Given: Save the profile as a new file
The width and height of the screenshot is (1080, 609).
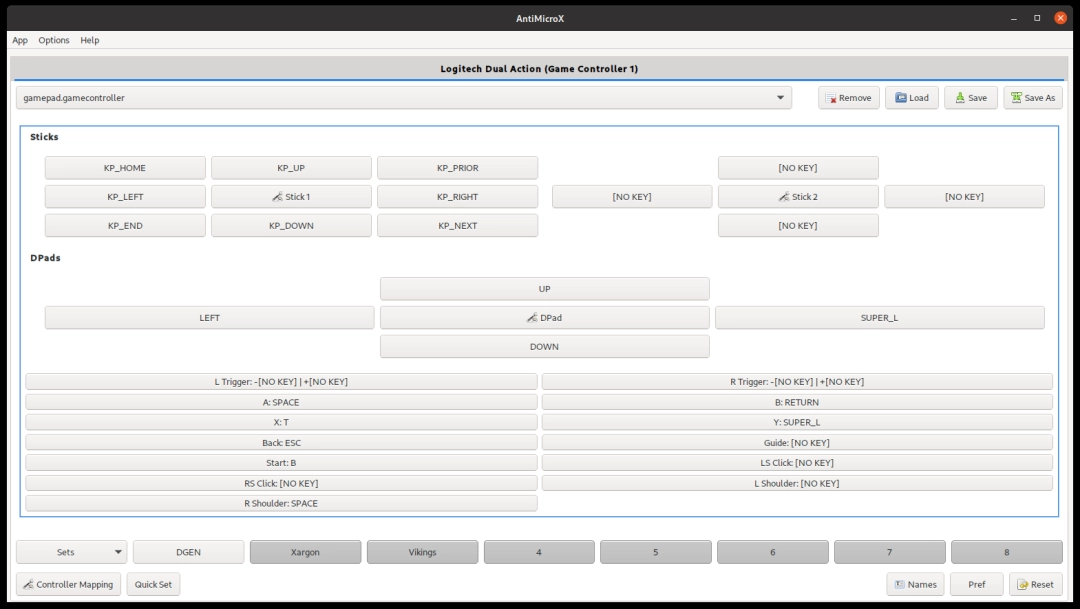Looking at the screenshot, I should 1032,97.
